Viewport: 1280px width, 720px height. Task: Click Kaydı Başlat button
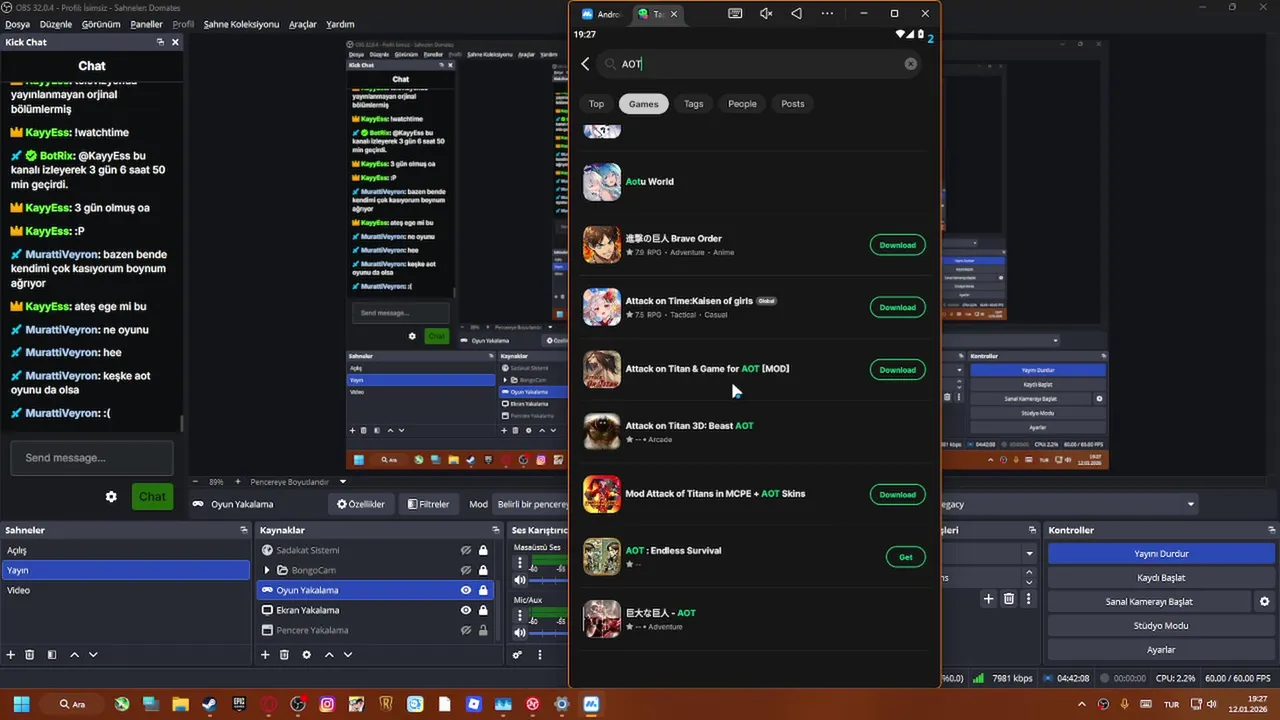click(x=1161, y=578)
